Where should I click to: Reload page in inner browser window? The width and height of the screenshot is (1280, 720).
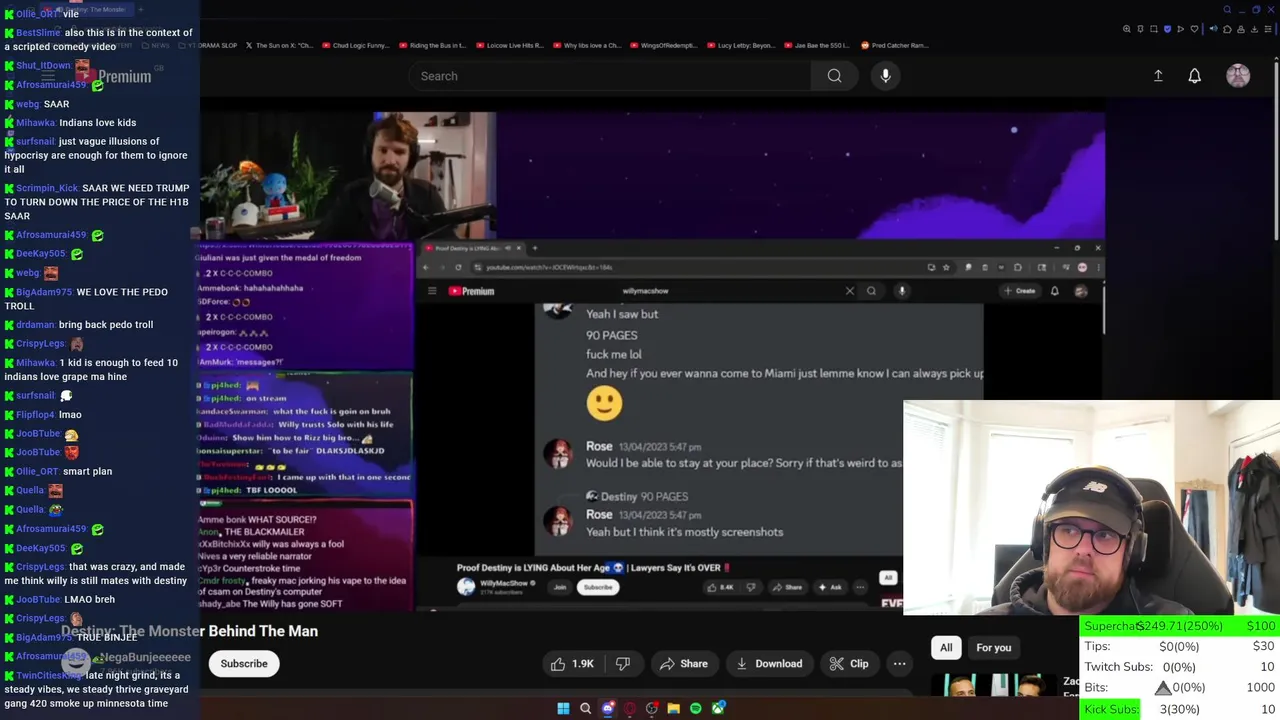(458, 267)
